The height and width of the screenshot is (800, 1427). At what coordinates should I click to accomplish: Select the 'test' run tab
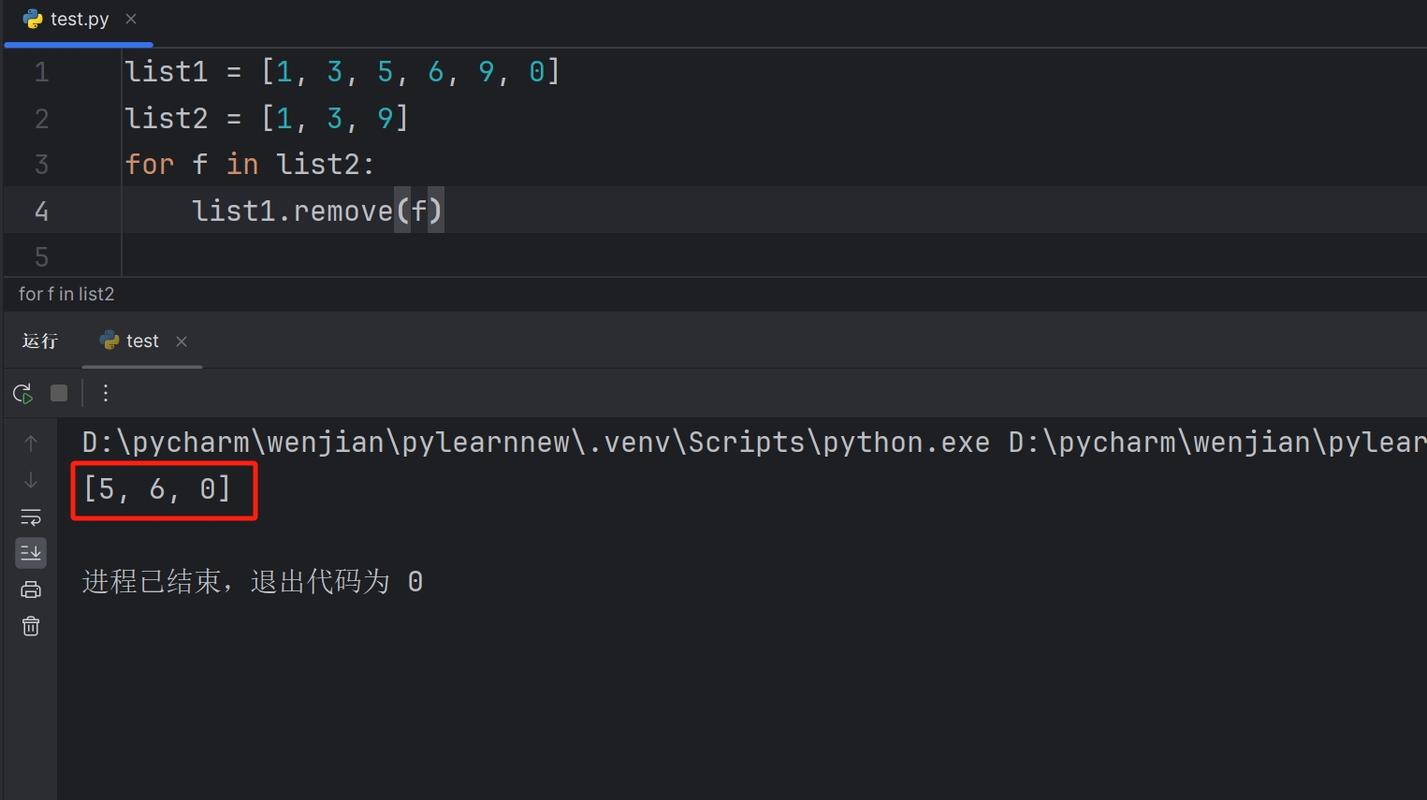tap(141, 341)
